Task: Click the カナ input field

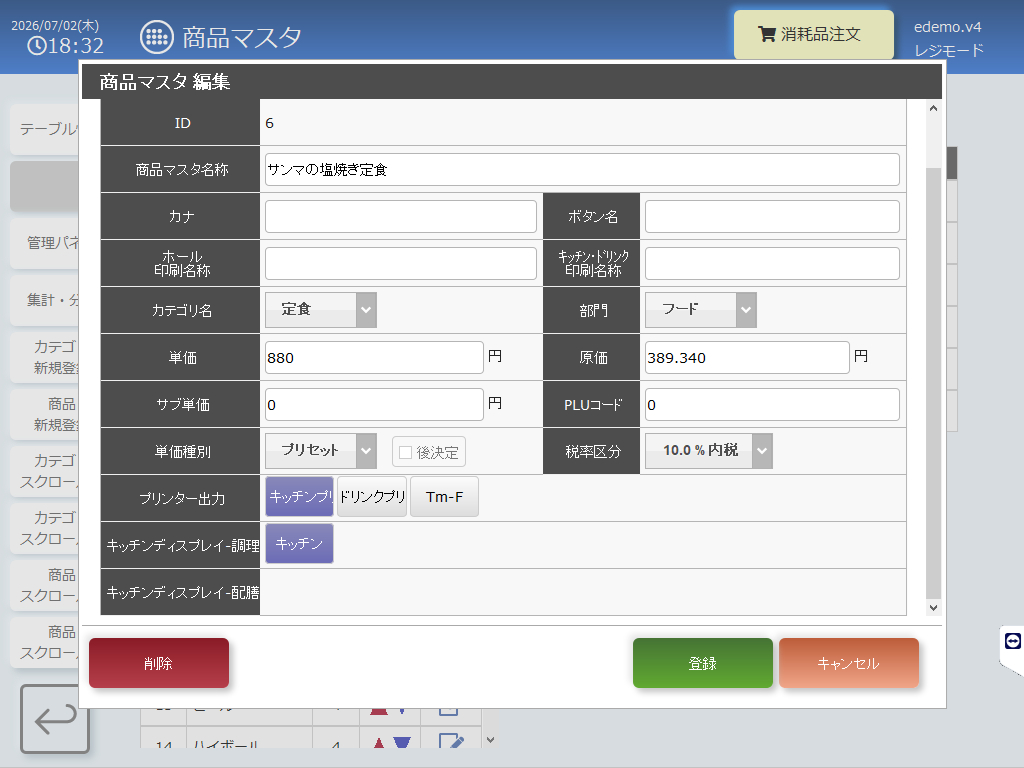Action: pyautogui.click(x=400, y=216)
